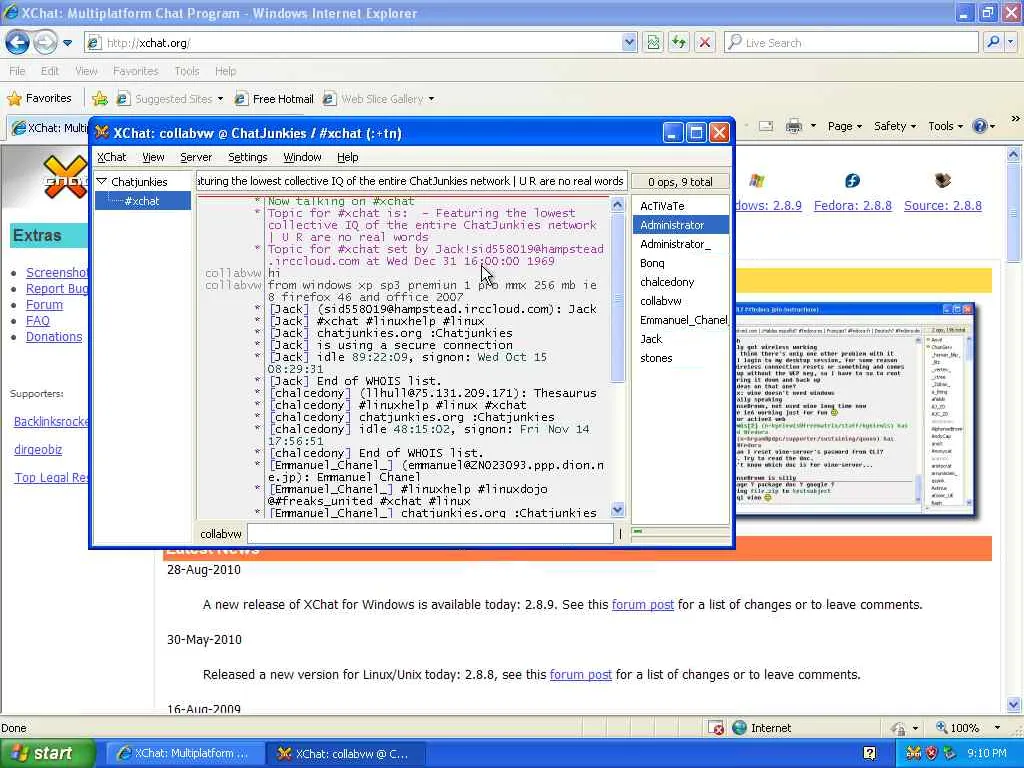Click the dirgeobiz supporter link
The height and width of the screenshot is (768, 1024).
(38, 449)
